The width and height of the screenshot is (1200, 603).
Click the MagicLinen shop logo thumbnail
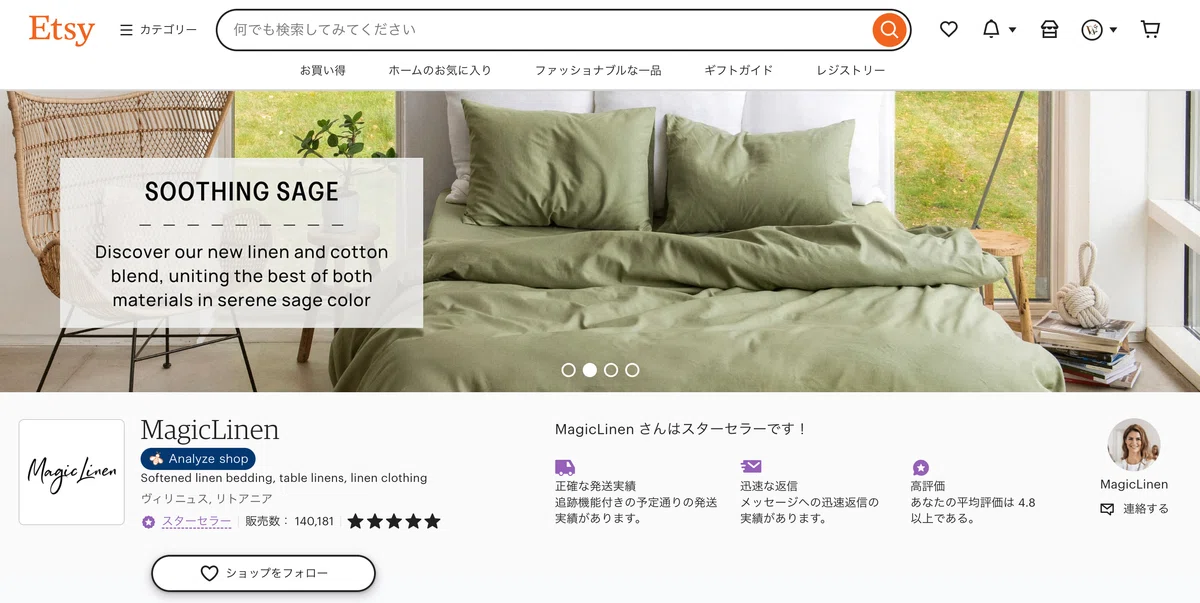click(71, 472)
